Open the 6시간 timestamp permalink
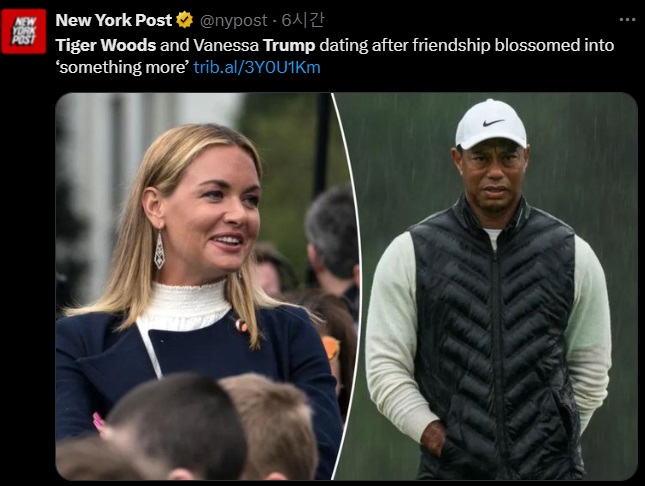This screenshot has width=645, height=486. pos(302,20)
